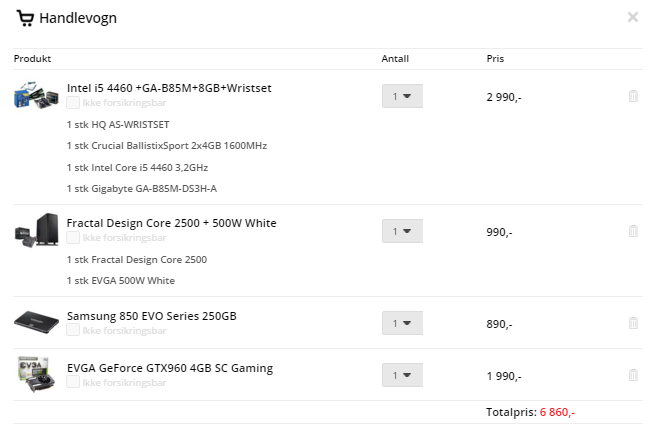Open the Intel i5 4460 +GA-B85M+8GB+Wristset product link
The image size is (654, 440).
(169, 88)
